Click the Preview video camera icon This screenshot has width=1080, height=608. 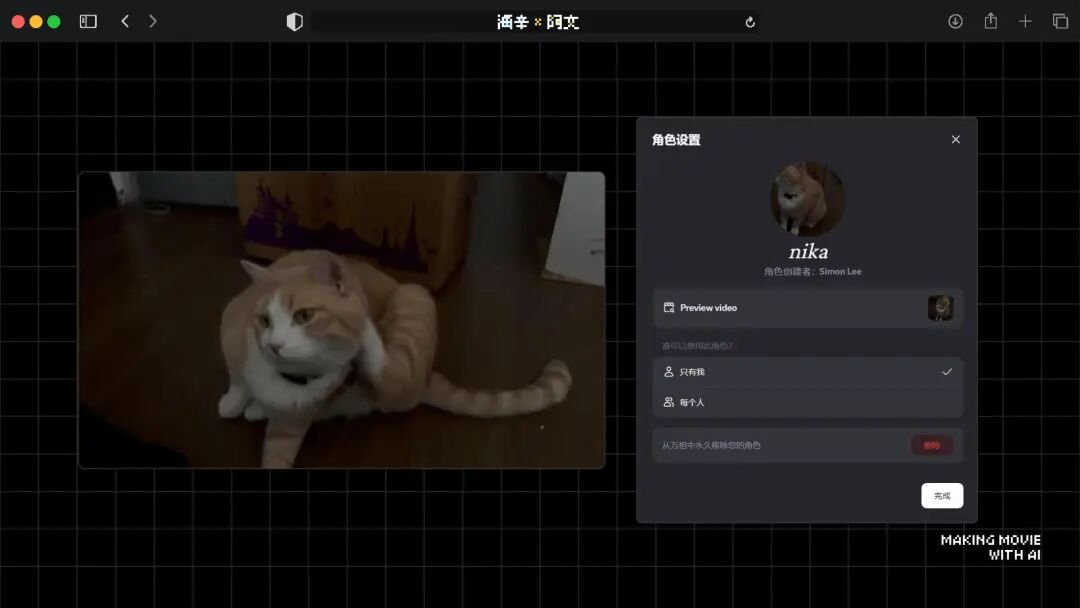click(668, 308)
